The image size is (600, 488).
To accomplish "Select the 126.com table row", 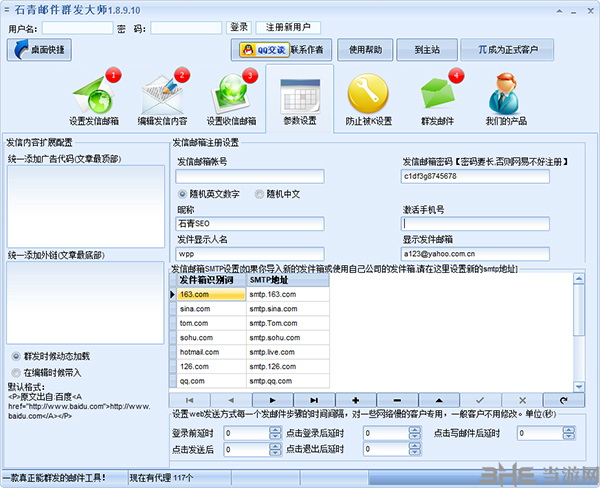I will (x=249, y=367).
